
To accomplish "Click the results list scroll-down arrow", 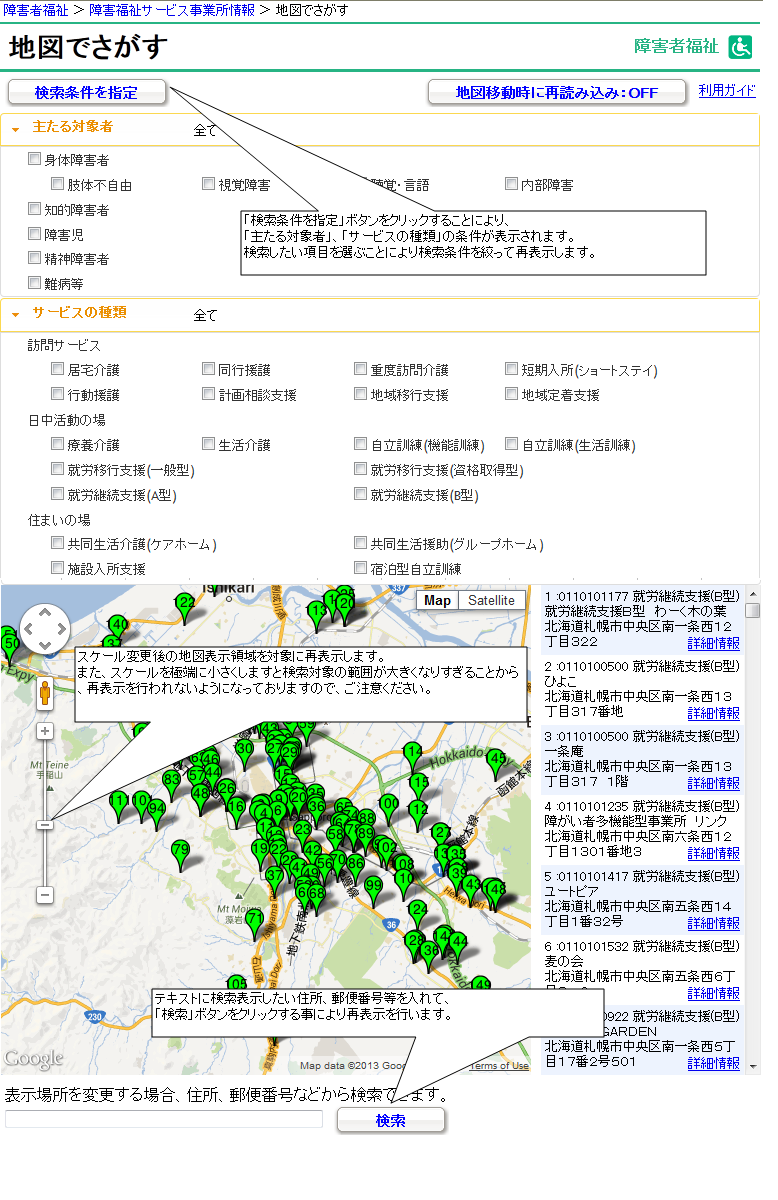I will pos(752,1066).
